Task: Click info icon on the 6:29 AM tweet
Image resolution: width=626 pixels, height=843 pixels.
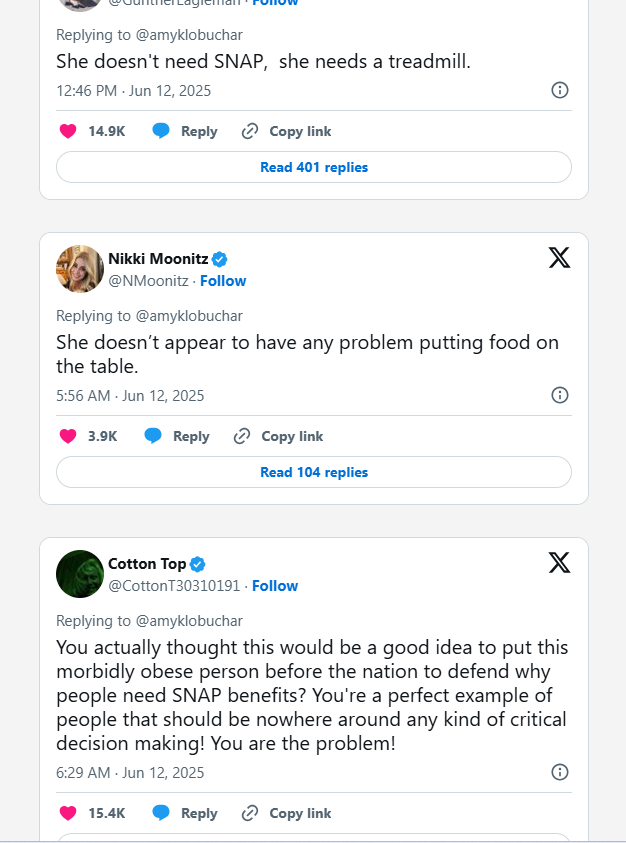Action: [x=560, y=772]
